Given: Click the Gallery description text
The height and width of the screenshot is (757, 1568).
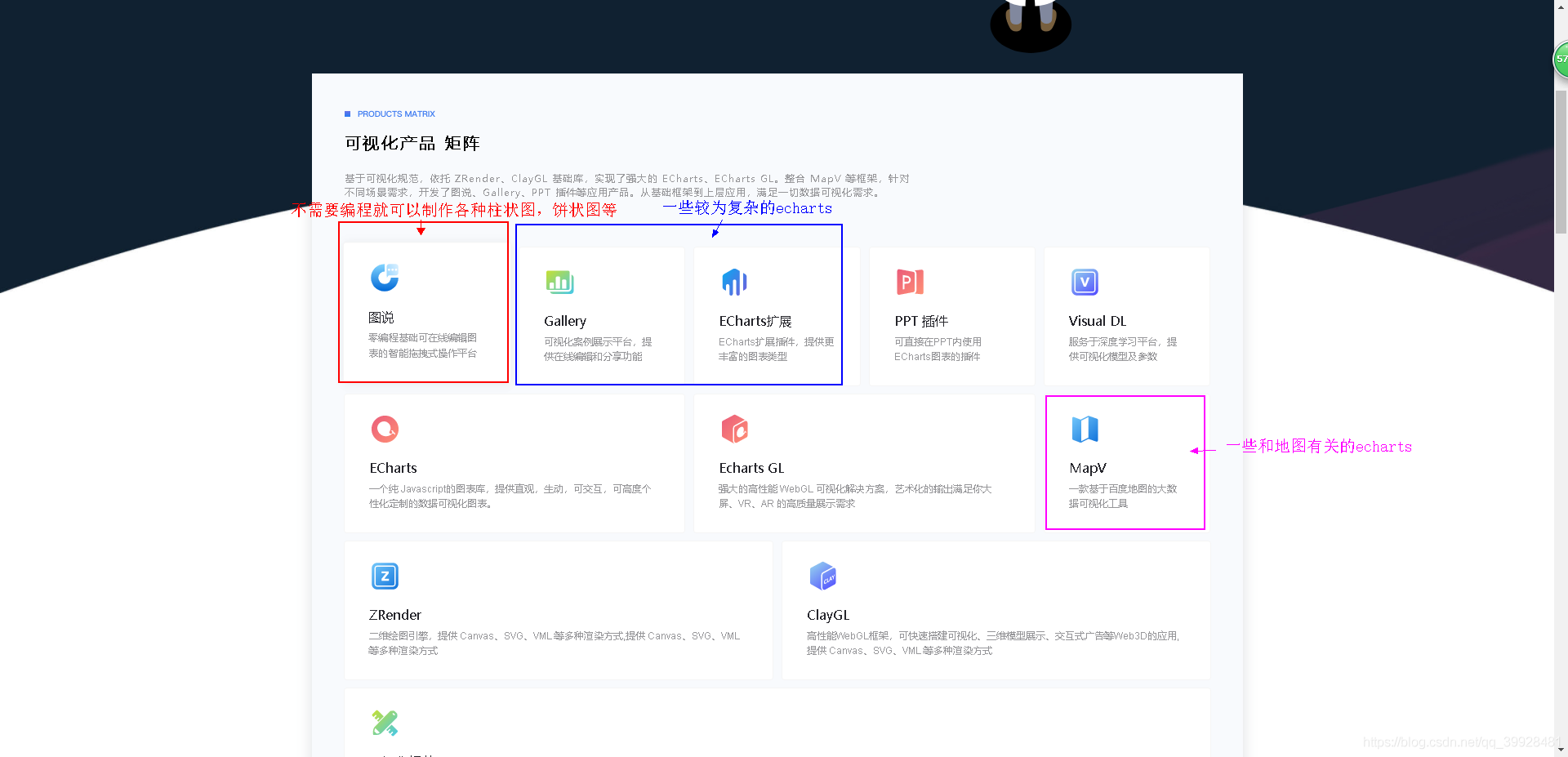Looking at the screenshot, I should (598, 349).
